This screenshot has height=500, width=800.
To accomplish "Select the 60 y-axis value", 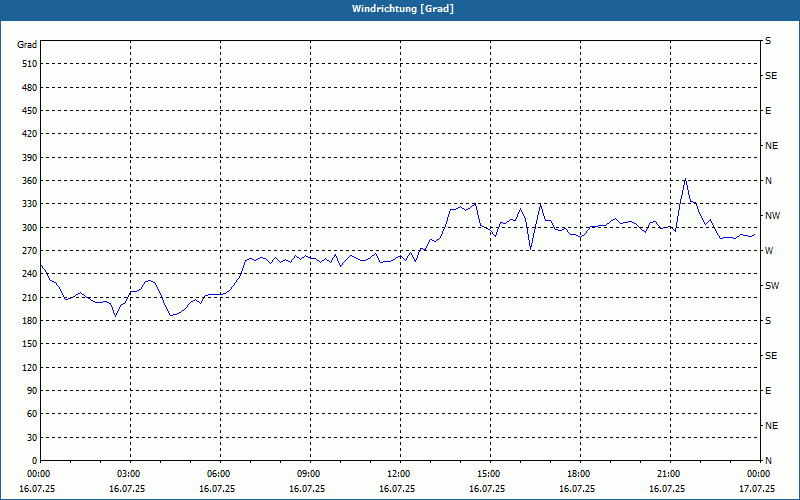I will pyautogui.click(x=32, y=414).
